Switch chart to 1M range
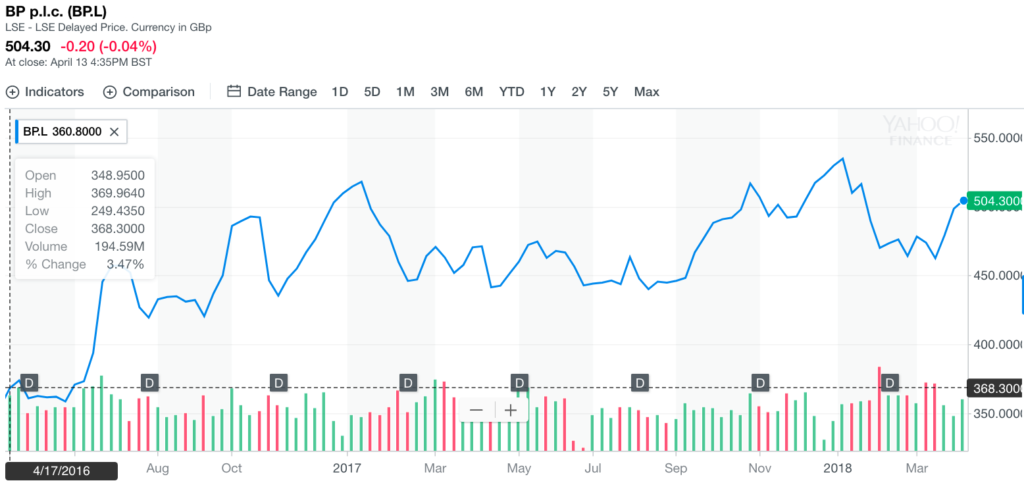1024x485 pixels. [x=405, y=92]
